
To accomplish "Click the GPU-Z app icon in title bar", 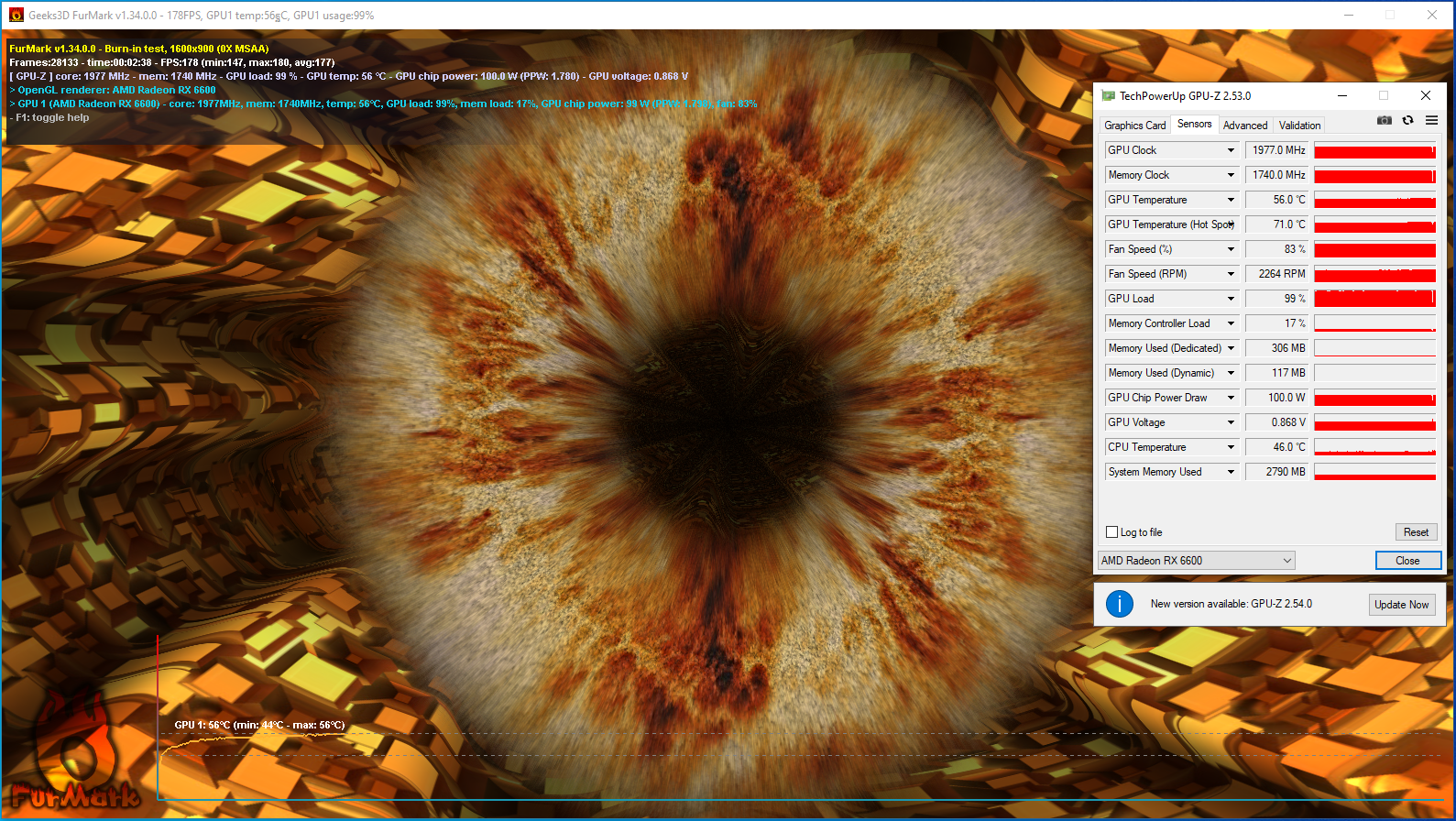I will tap(1108, 95).
